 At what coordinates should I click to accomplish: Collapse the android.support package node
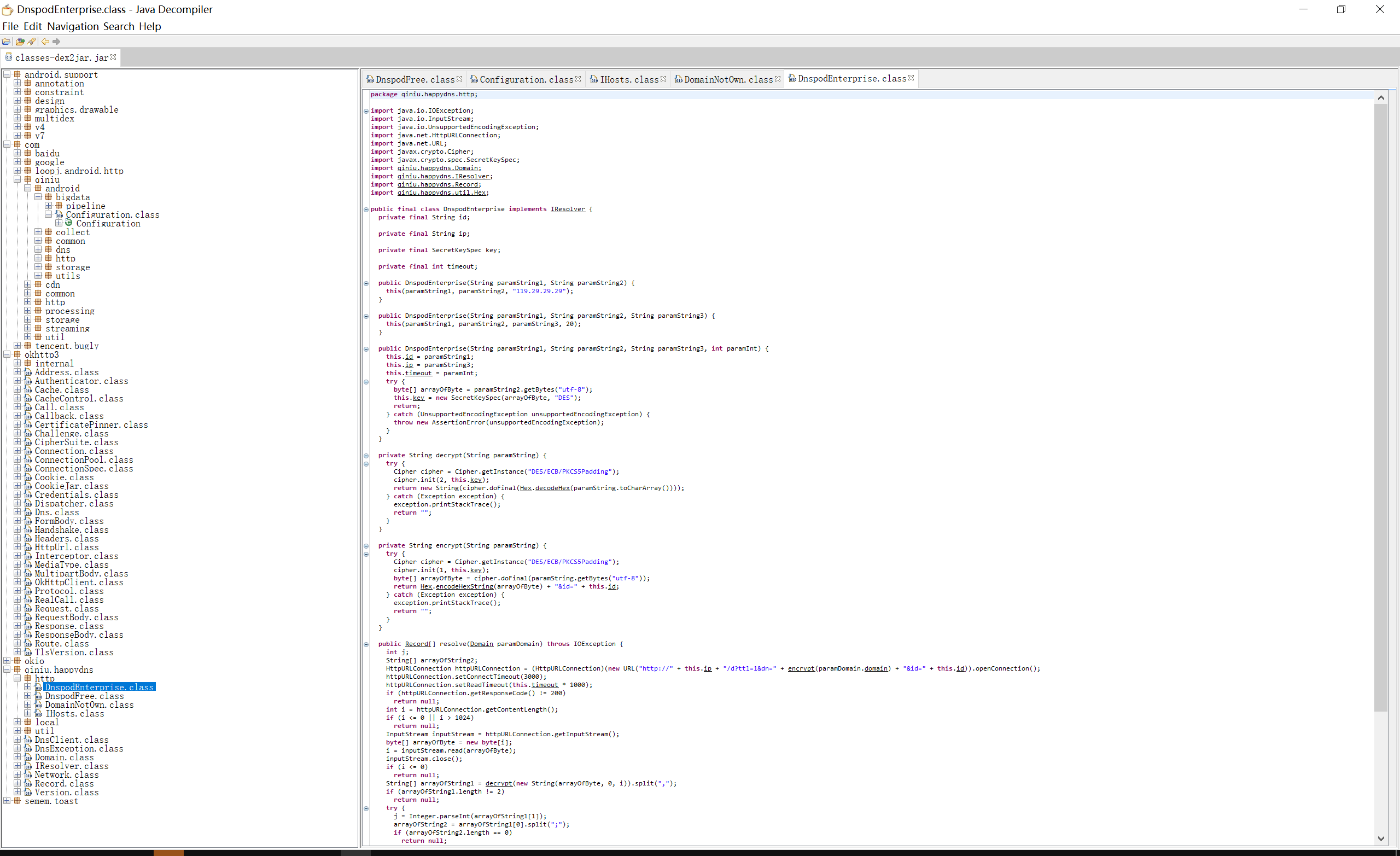(7, 74)
